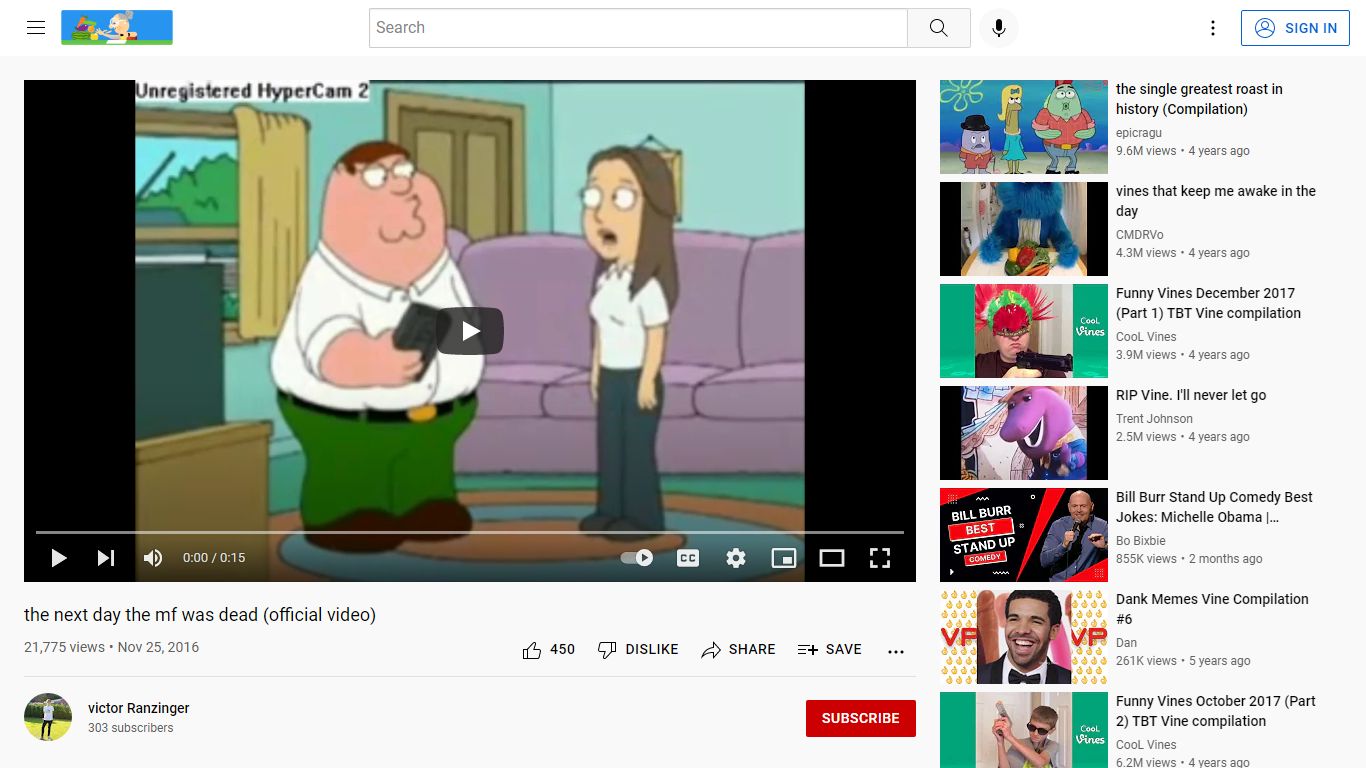Open 'Dank Memes Vine Compilation #6' title

(x=1212, y=609)
